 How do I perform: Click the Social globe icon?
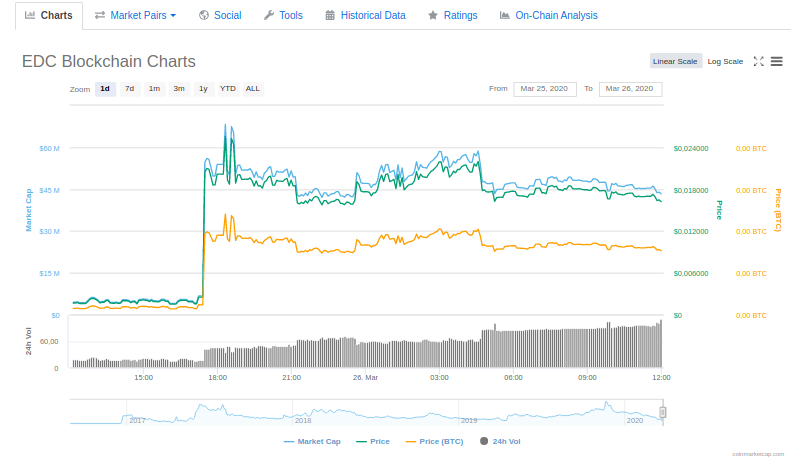tap(204, 15)
